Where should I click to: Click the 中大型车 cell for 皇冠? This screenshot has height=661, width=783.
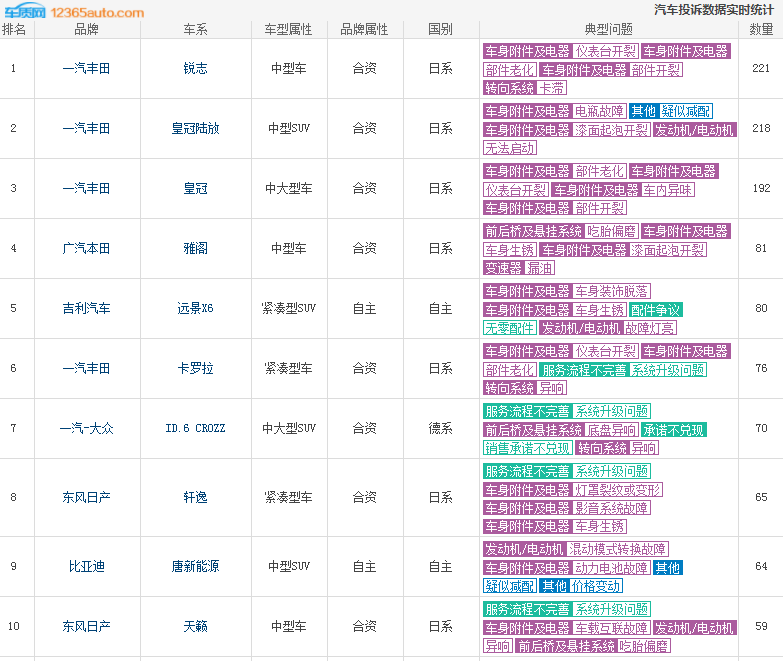click(288, 188)
